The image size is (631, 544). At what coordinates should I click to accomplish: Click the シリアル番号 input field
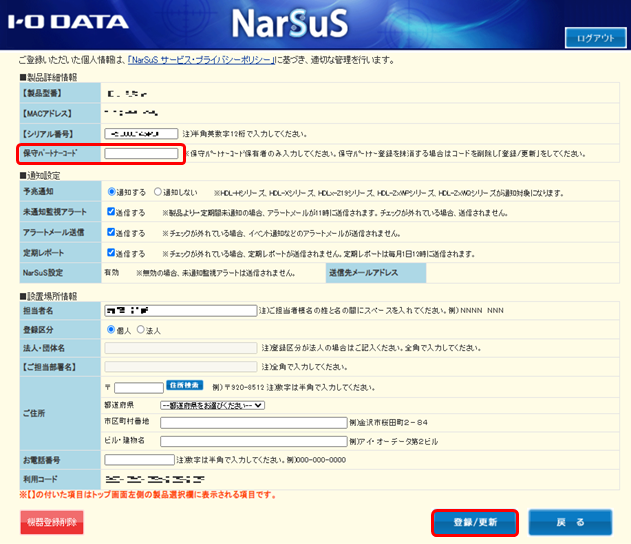pos(141,133)
